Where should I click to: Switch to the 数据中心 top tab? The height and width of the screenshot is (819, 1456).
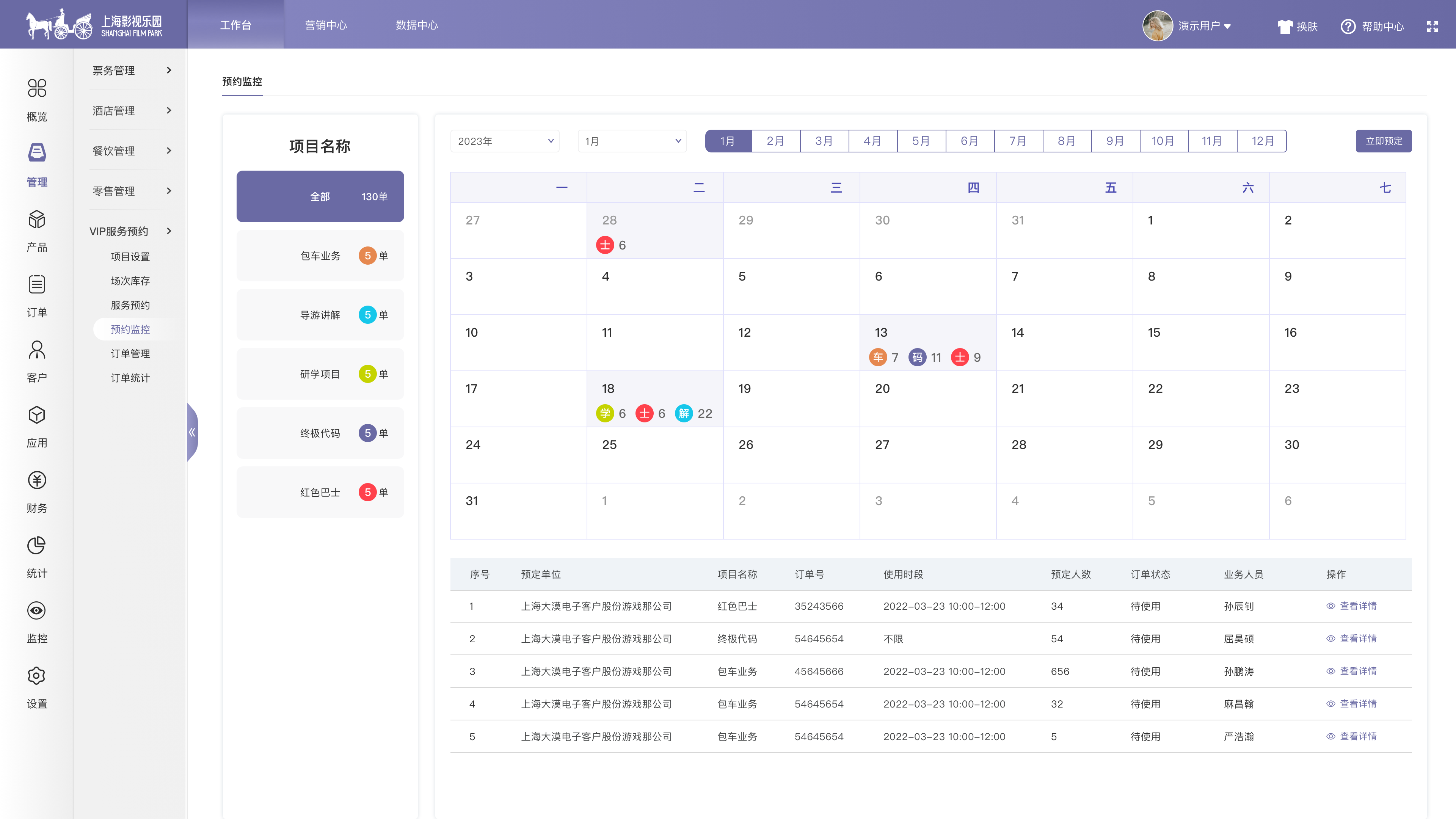click(417, 25)
